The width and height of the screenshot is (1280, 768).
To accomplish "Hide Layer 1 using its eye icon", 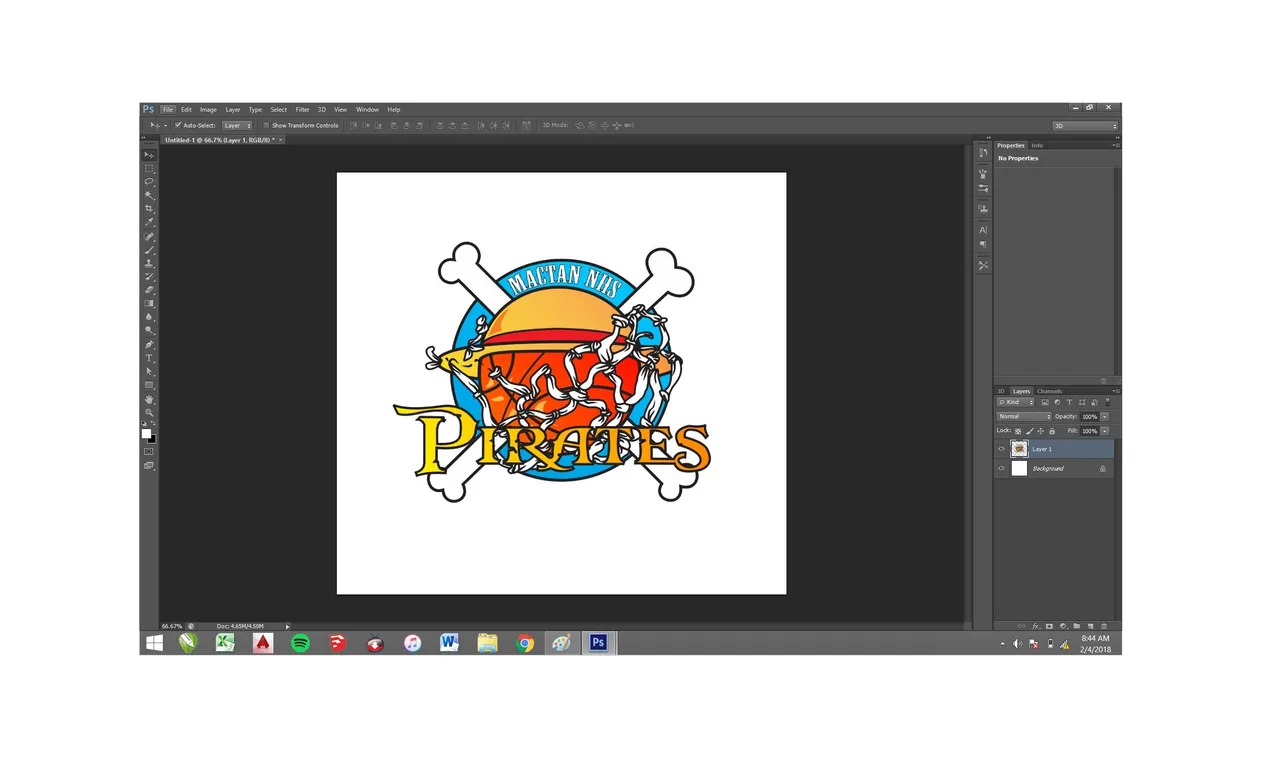I will (x=1001, y=449).
